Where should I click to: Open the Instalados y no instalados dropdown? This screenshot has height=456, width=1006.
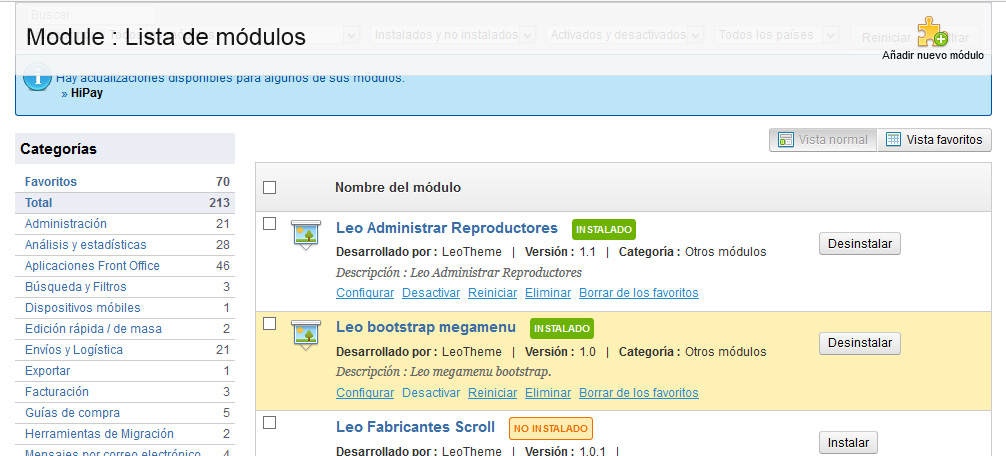(x=454, y=35)
